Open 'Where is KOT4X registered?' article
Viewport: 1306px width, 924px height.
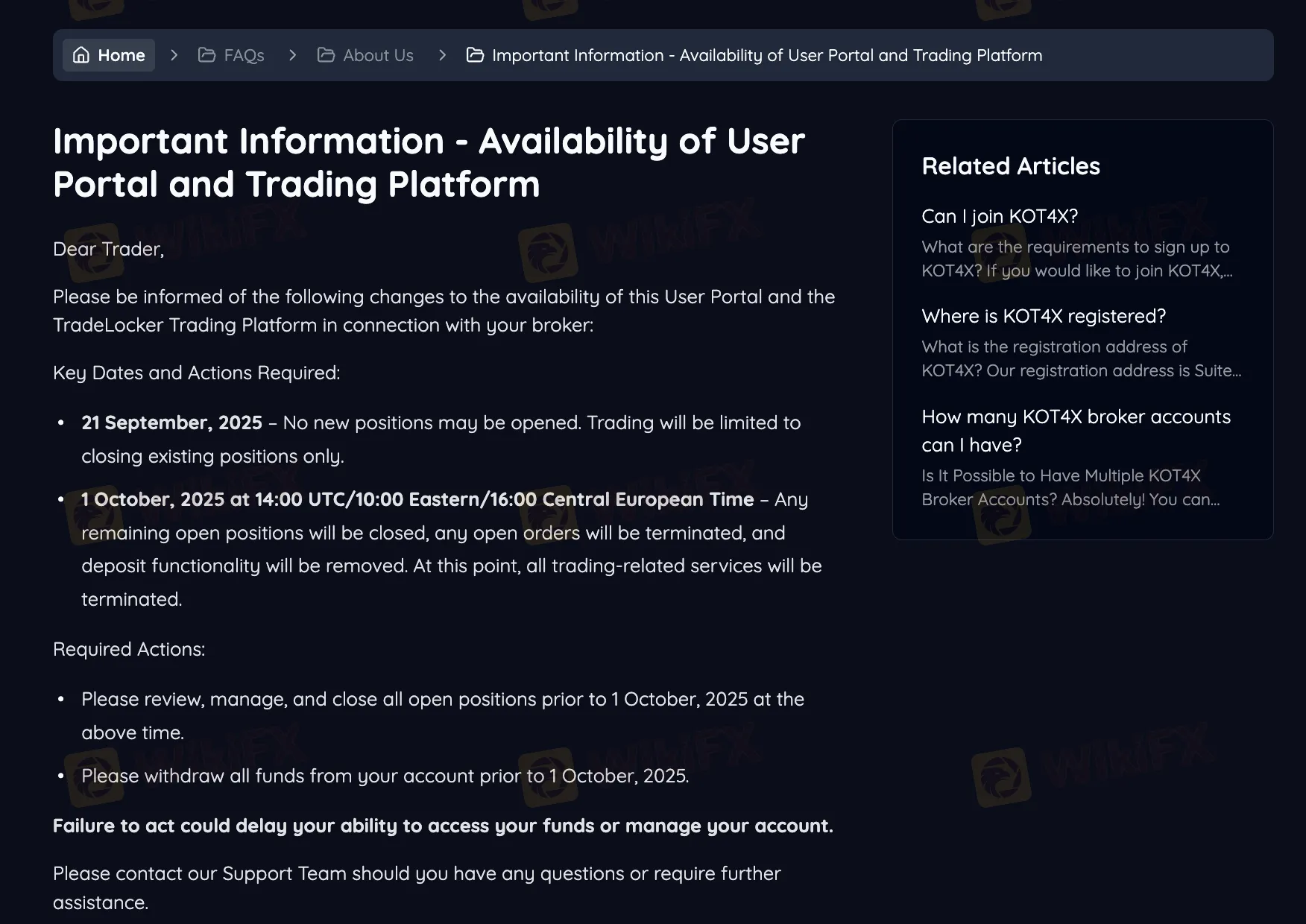(x=1044, y=316)
